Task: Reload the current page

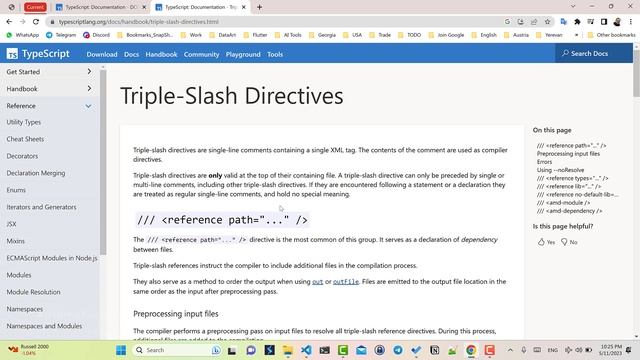Action: click(36, 22)
